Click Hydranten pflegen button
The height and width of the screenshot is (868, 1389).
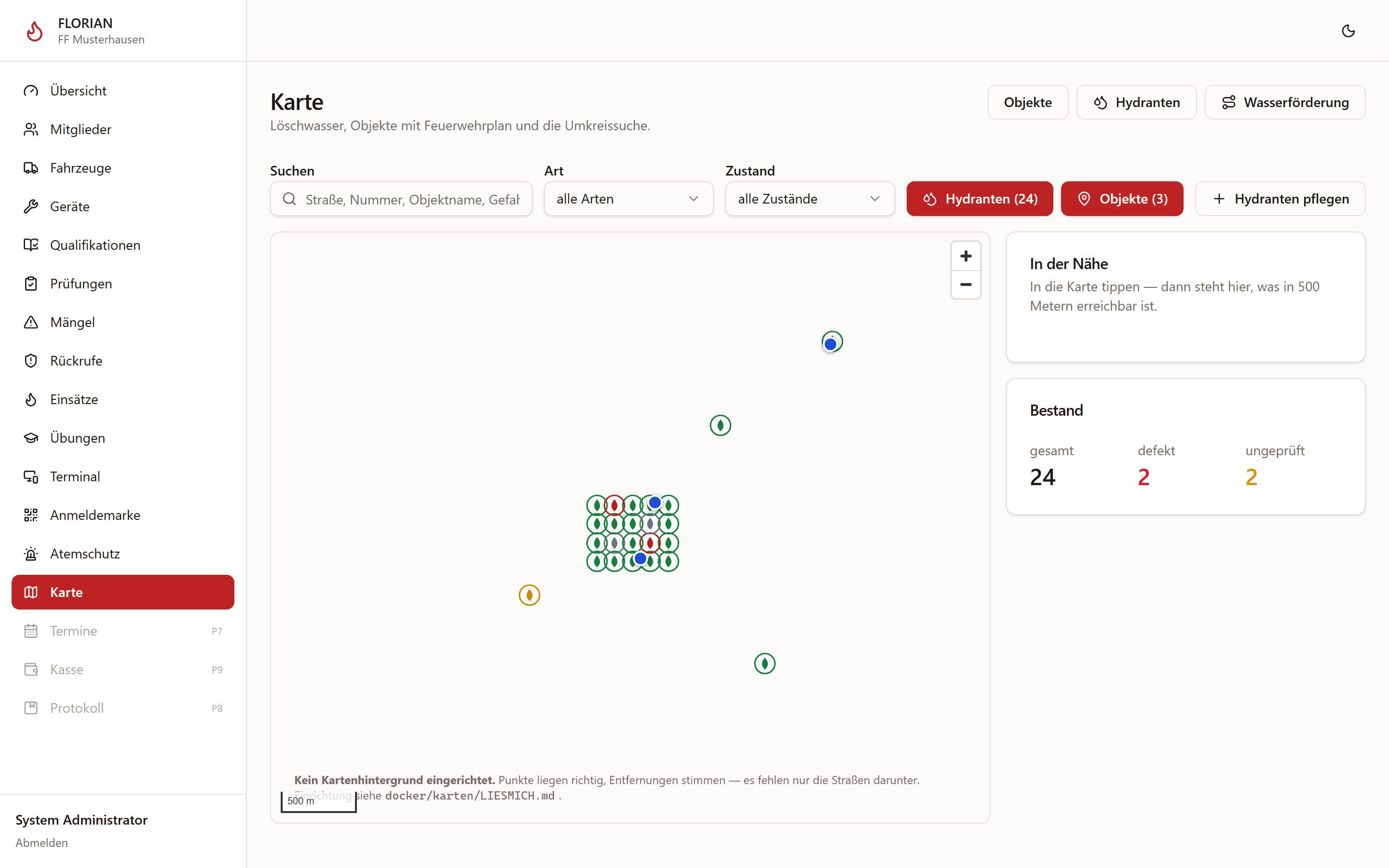[x=1280, y=199]
